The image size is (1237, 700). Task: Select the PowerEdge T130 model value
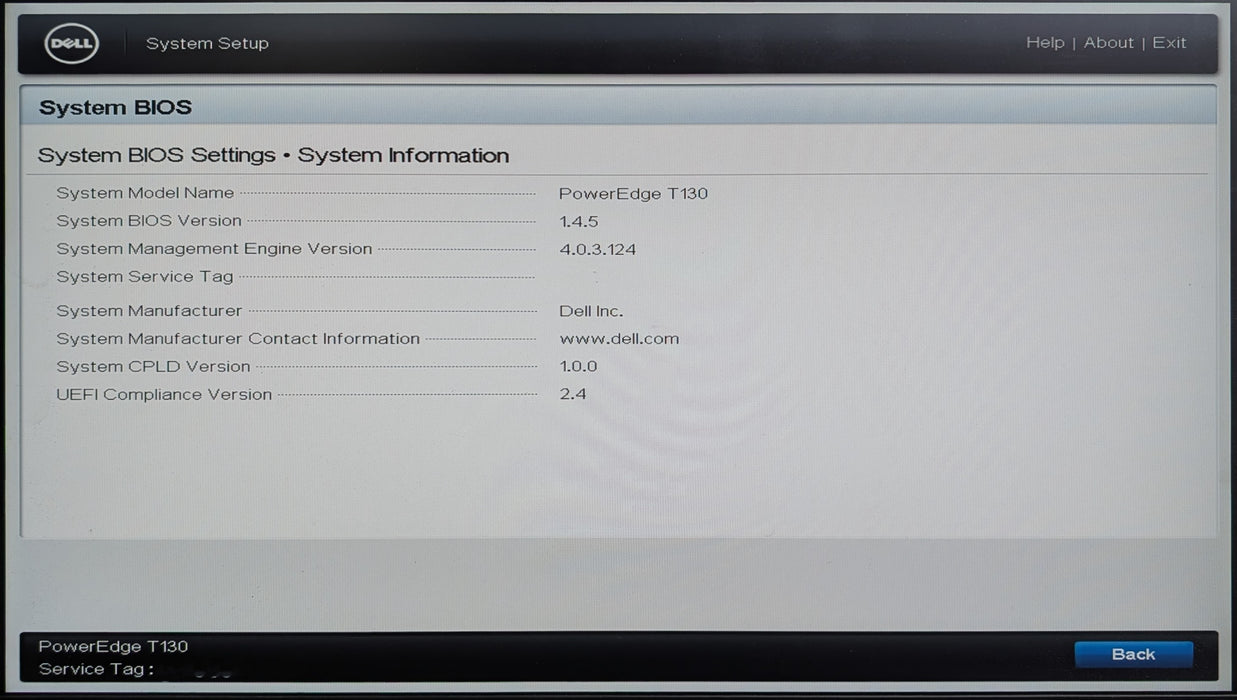[633, 193]
